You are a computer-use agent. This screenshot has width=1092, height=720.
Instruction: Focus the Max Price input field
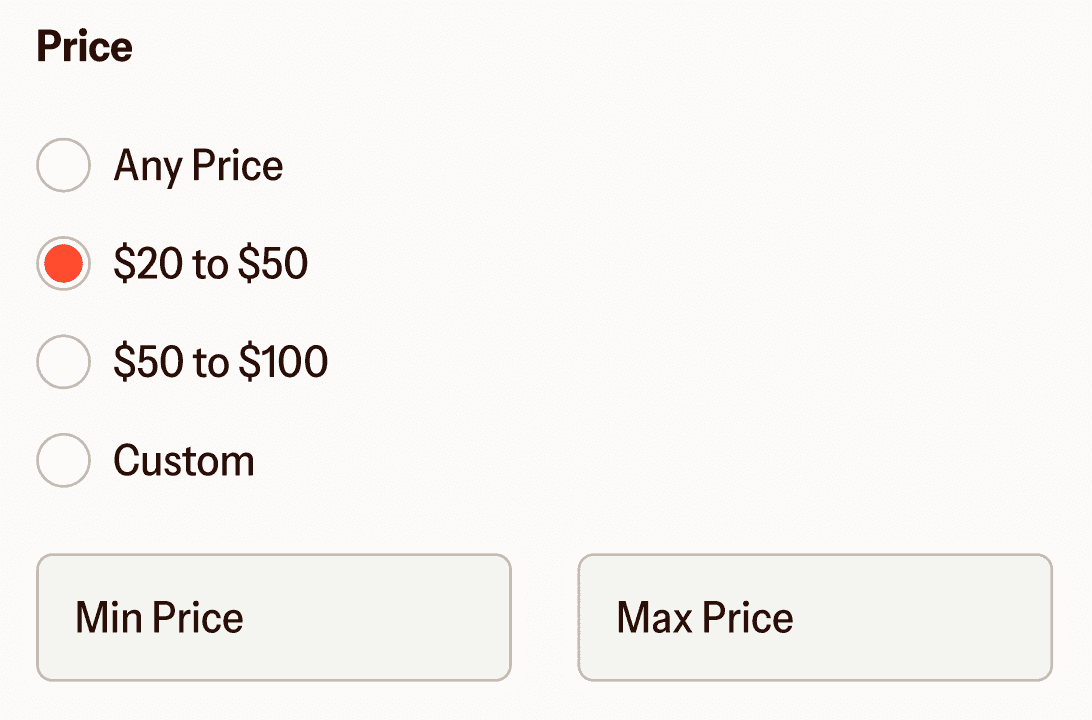815,618
